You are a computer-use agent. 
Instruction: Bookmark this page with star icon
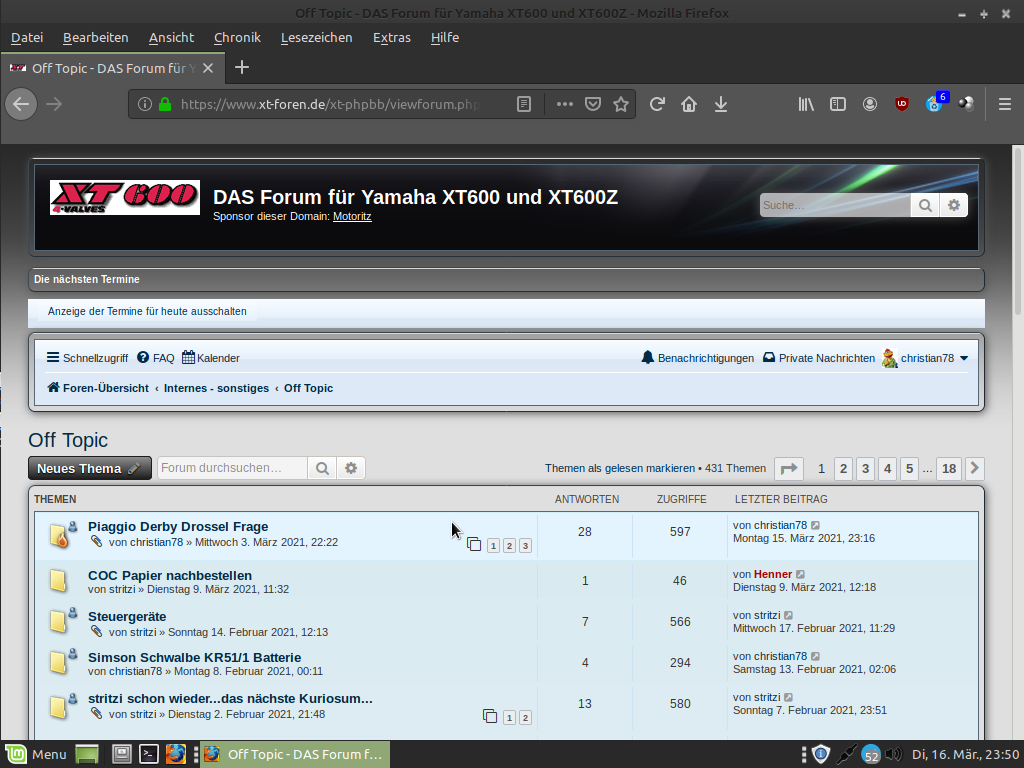click(621, 104)
